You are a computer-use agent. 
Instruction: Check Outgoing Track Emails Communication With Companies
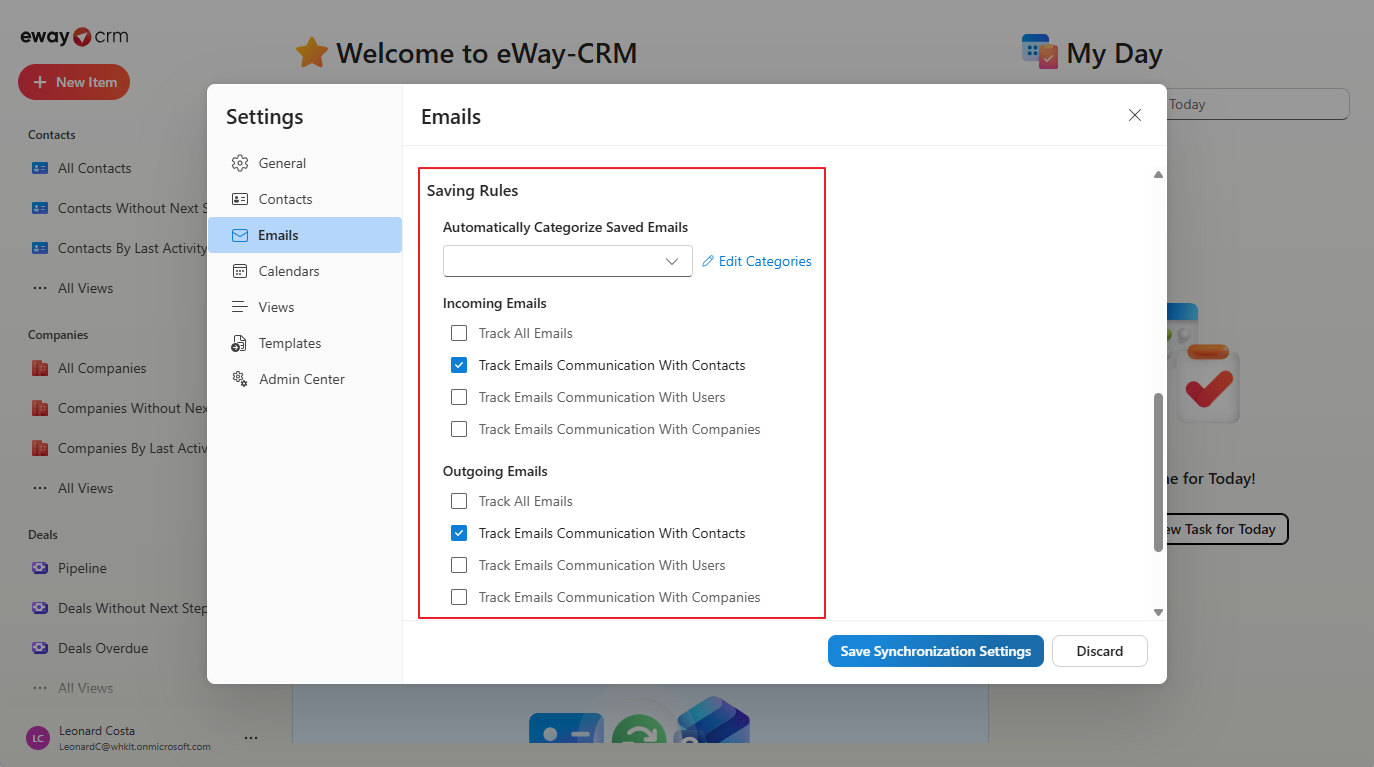click(459, 597)
